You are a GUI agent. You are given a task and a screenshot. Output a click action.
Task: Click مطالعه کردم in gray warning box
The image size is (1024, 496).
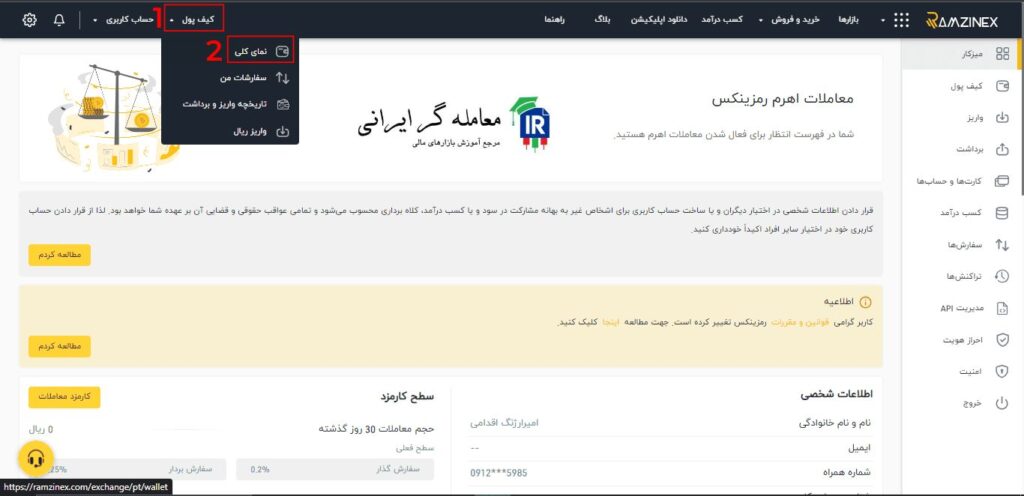tap(59, 255)
